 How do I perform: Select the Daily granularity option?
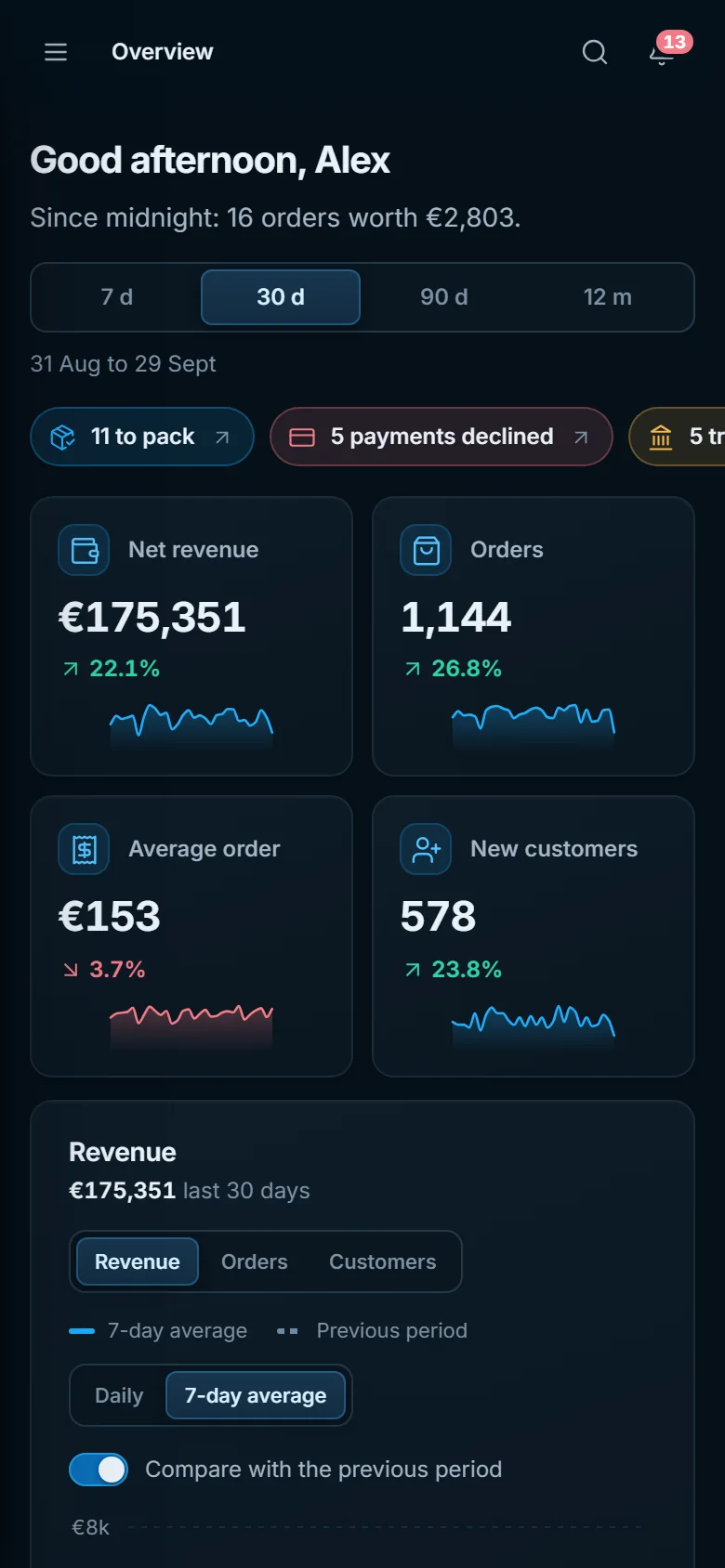pyautogui.click(x=119, y=1395)
